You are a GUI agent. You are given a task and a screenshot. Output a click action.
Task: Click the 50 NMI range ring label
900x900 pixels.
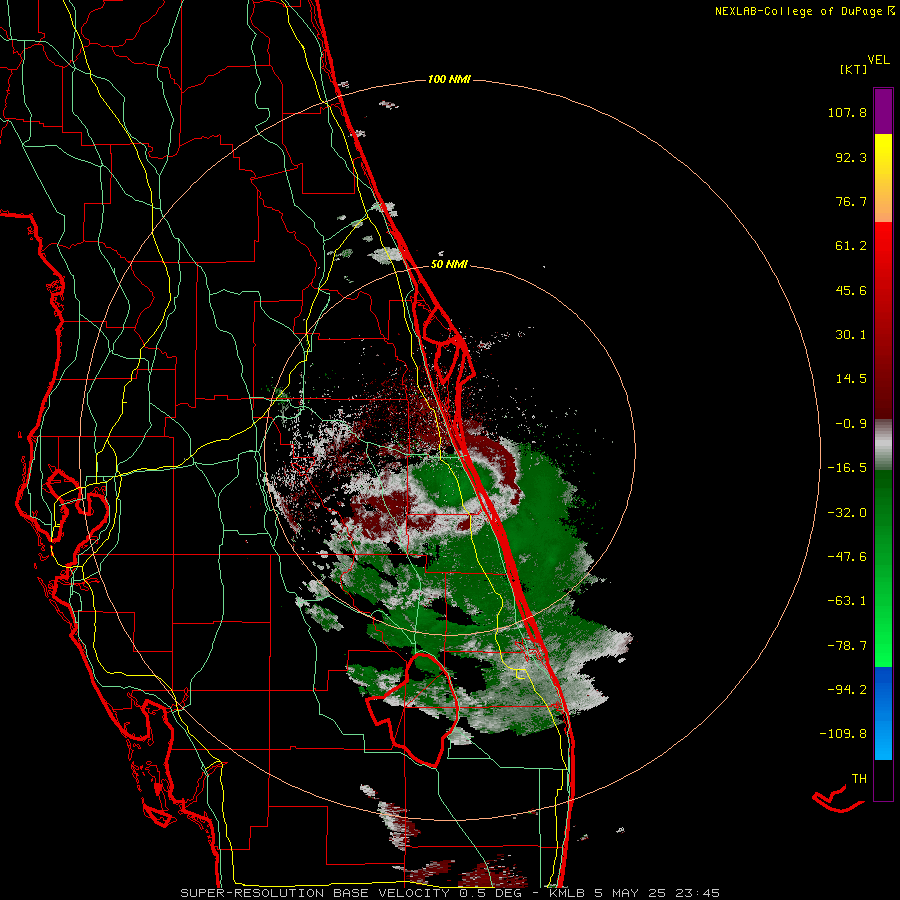(x=449, y=264)
